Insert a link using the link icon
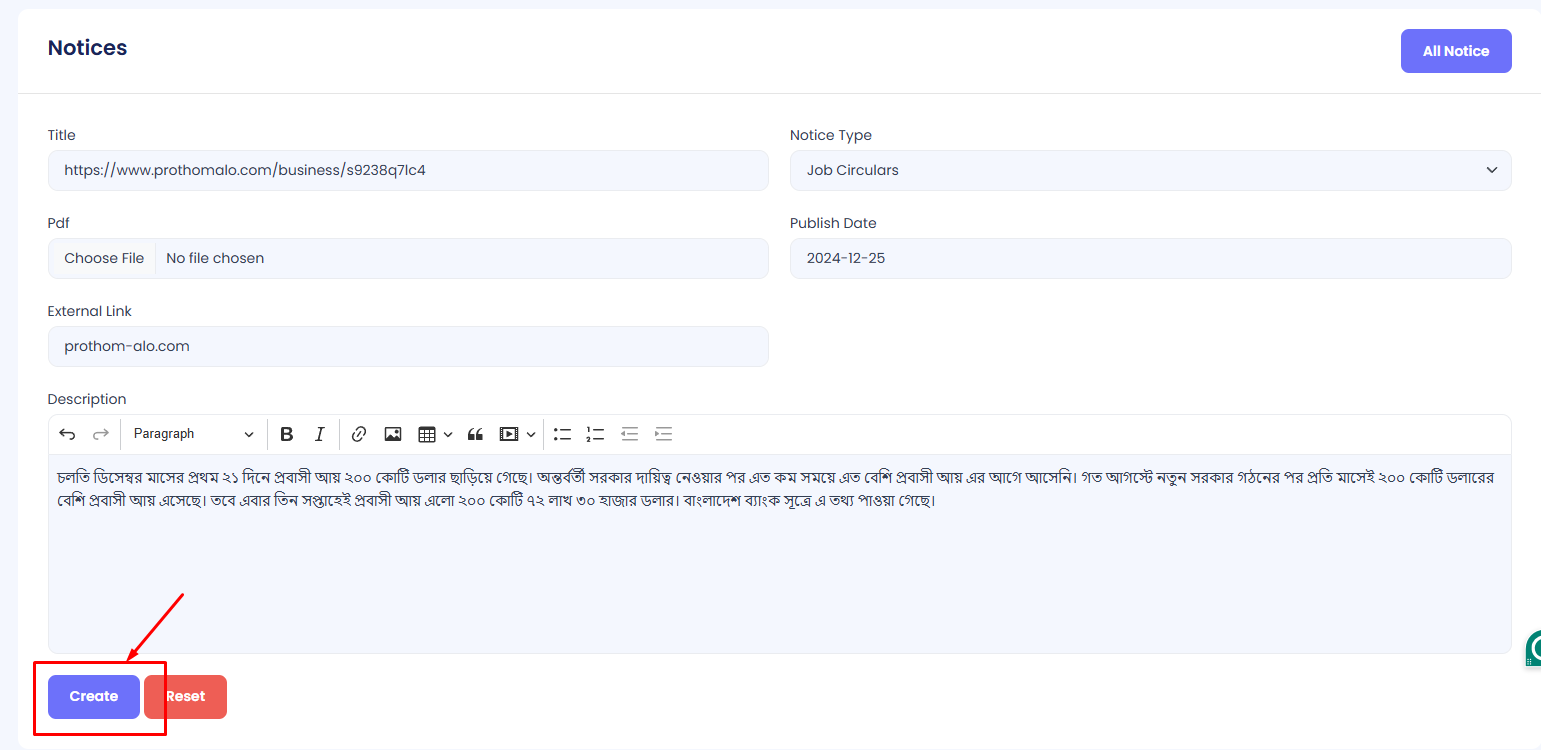1541x750 pixels. [359, 434]
